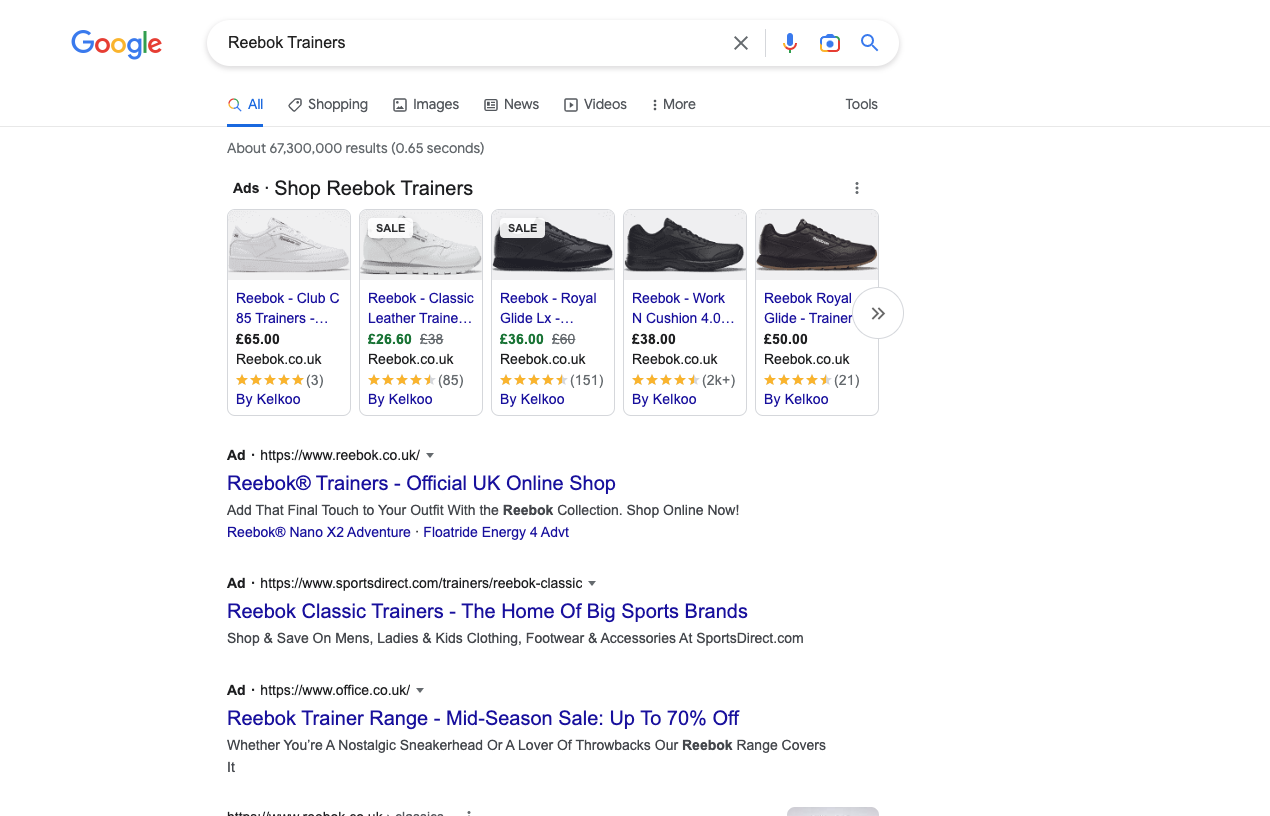
Task: Expand the arrow next to reebok.co.uk ad URL
Action: point(430,456)
